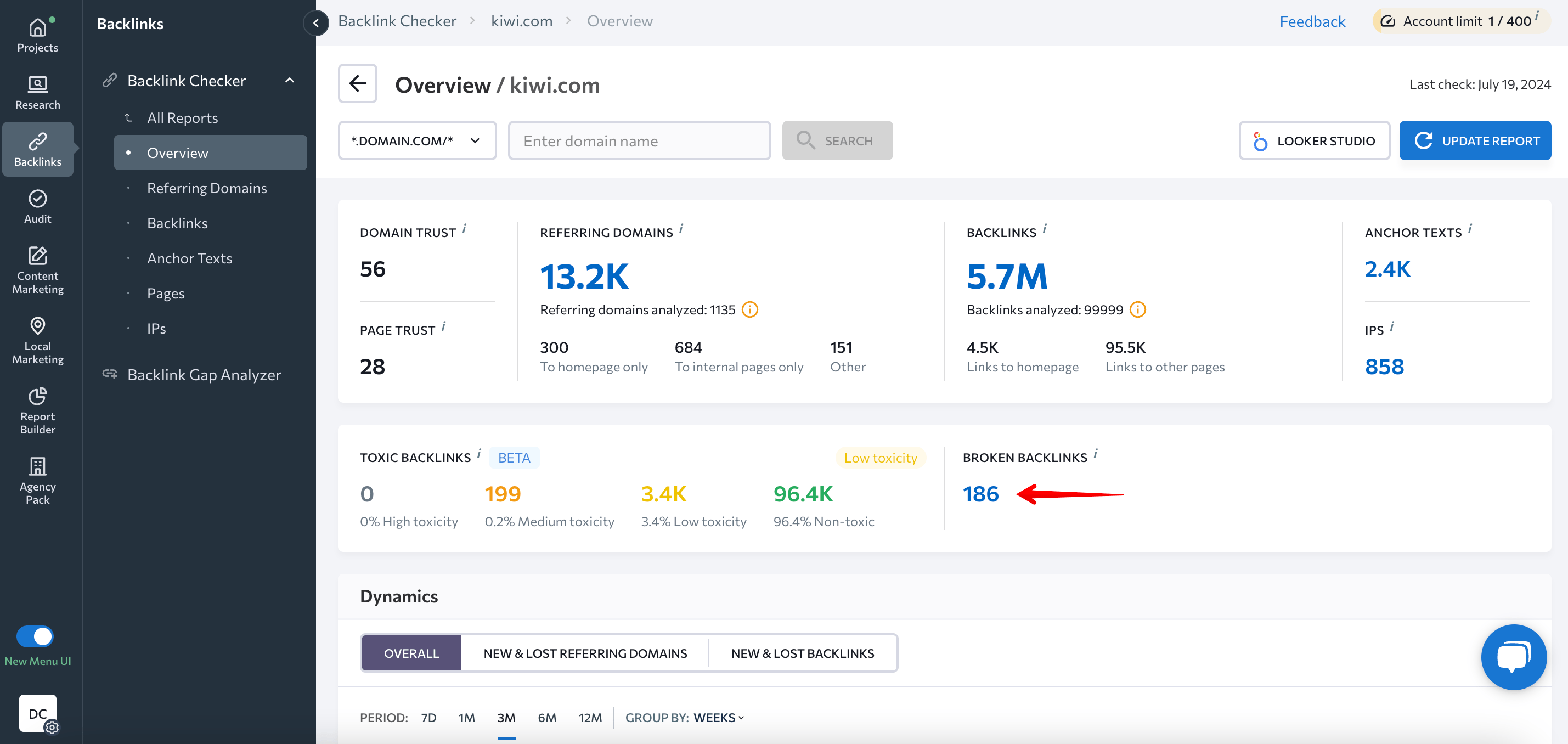Show Domain Trust info tooltip
Viewport: 1568px width, 744px height.
465,228
